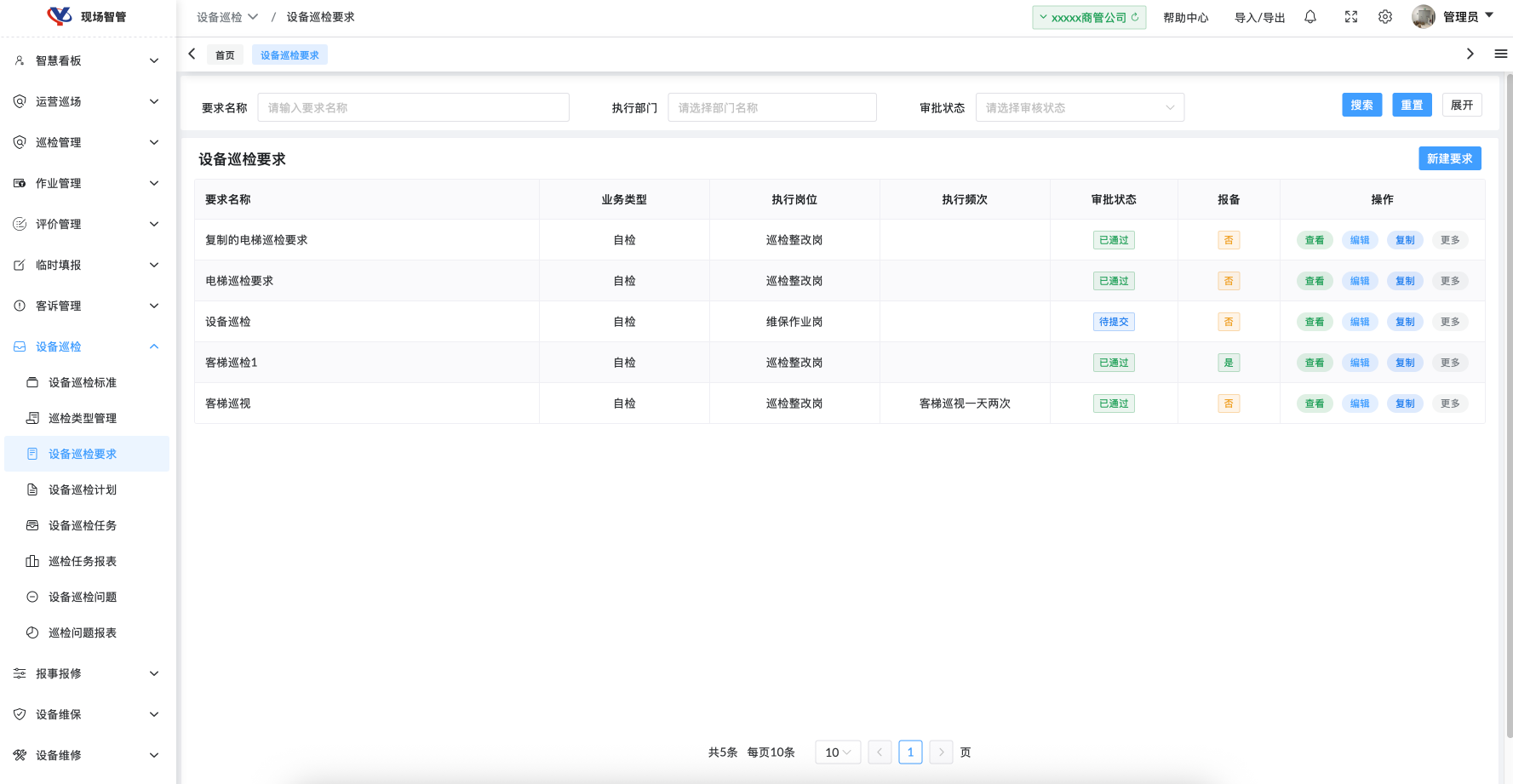Click the administrator avatar picture
1513x784 pixels.
tap(1423, 17)
